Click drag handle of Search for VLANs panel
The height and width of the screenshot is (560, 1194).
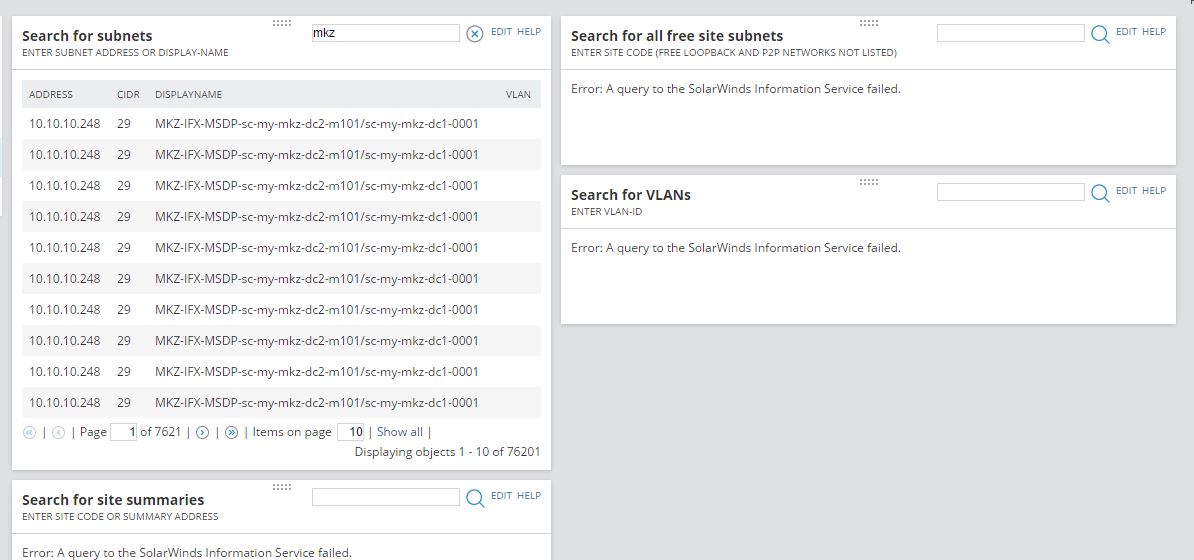click(x=868, y=182)
